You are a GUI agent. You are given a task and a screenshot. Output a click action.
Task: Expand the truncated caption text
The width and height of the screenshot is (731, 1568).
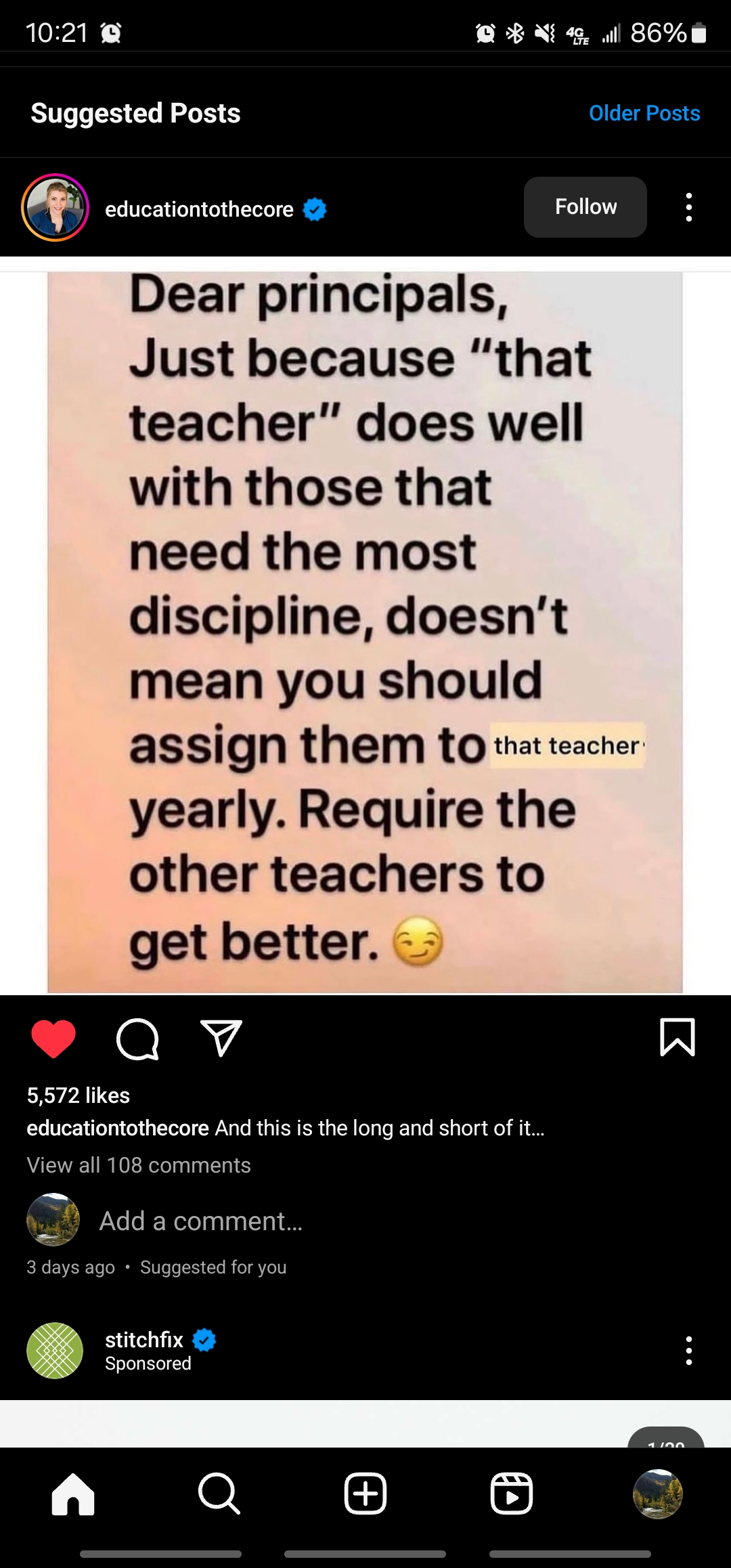click(x=380, y=1128)
